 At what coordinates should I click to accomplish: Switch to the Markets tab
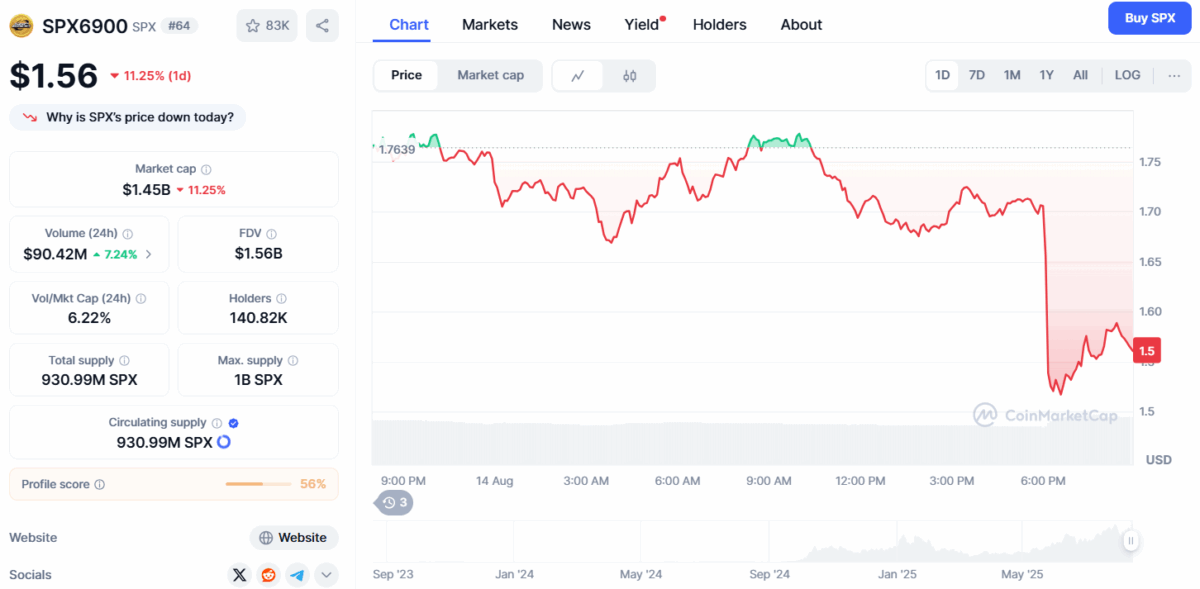click(490, 25)
